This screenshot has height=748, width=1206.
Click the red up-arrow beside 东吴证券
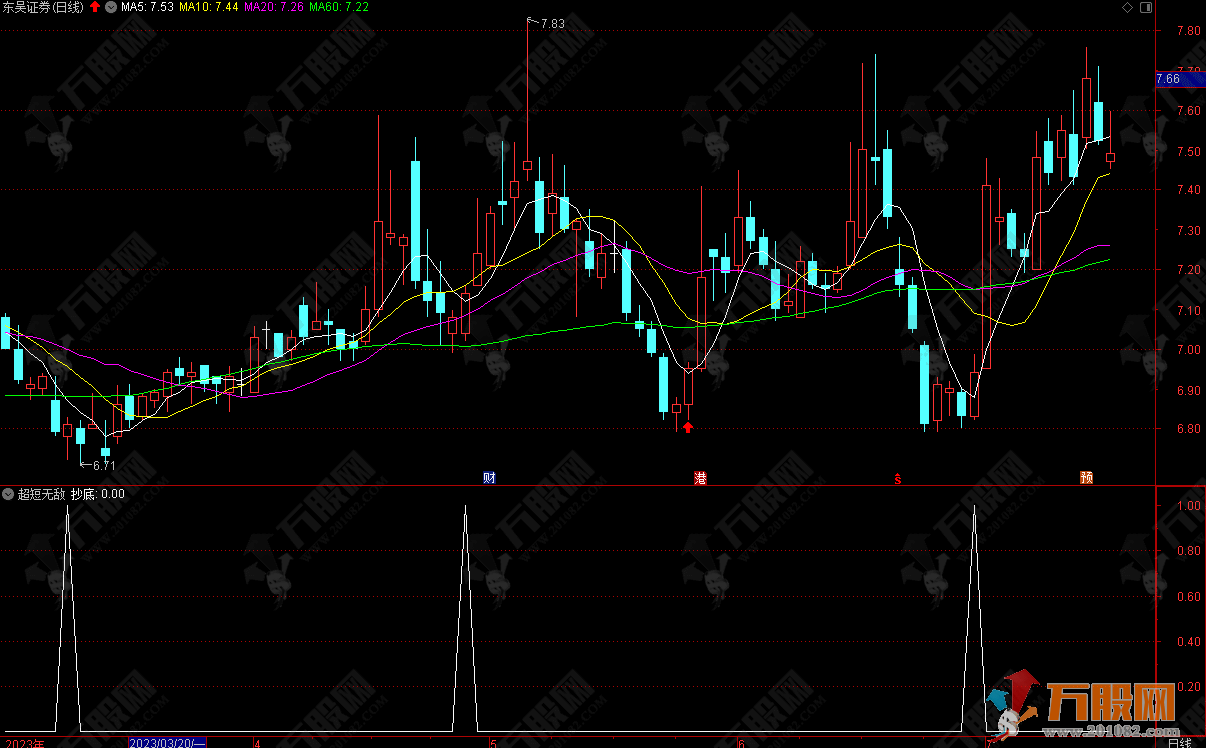click(95, 7)
